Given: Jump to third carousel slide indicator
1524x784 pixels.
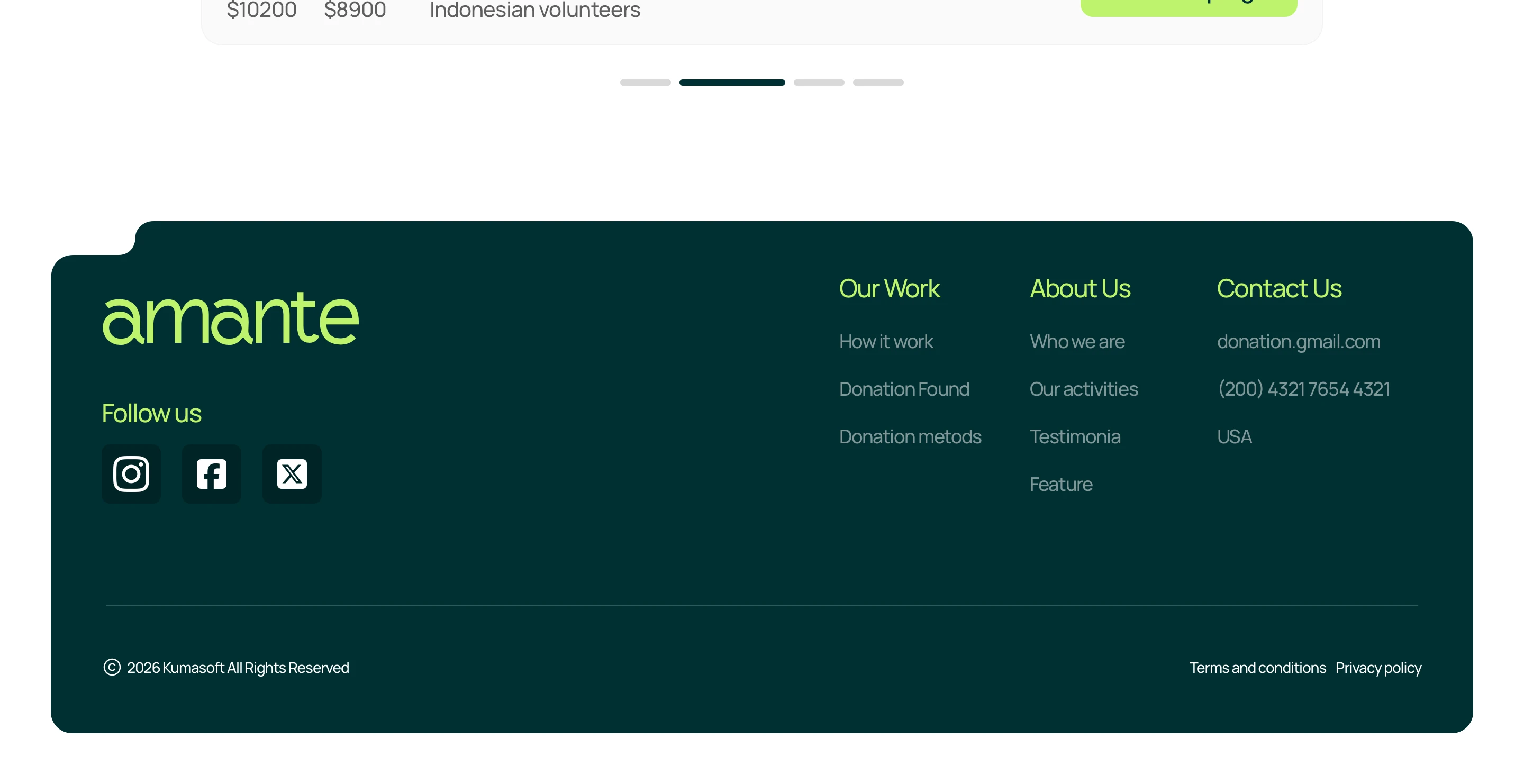Looking at the screenshot, I should click(x=819, y=83).
